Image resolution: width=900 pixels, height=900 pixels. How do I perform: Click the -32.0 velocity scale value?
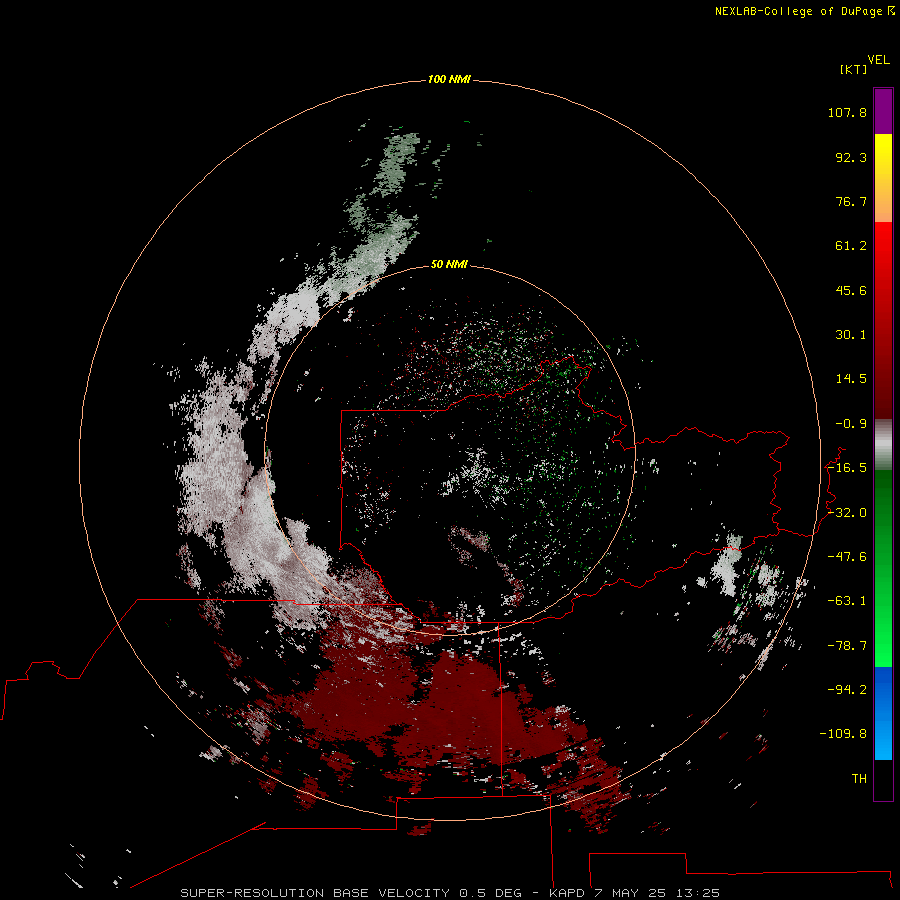point(847,513)
